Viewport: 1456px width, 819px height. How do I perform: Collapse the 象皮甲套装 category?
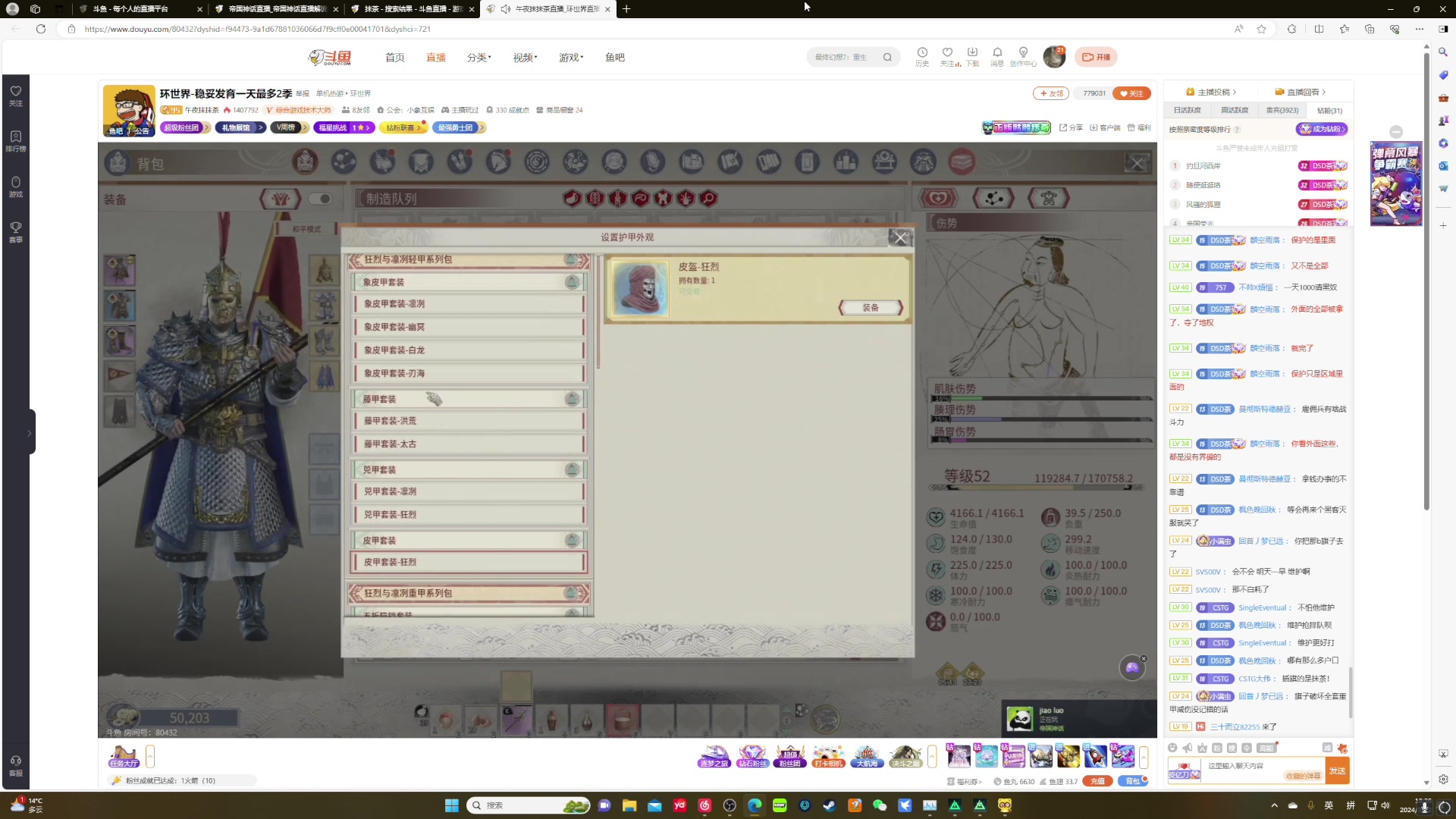[x=572, y=282]
